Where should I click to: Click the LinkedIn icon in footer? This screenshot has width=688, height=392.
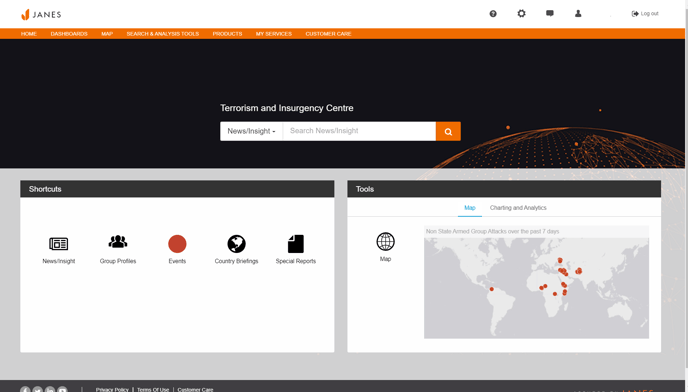coord(50,390)
